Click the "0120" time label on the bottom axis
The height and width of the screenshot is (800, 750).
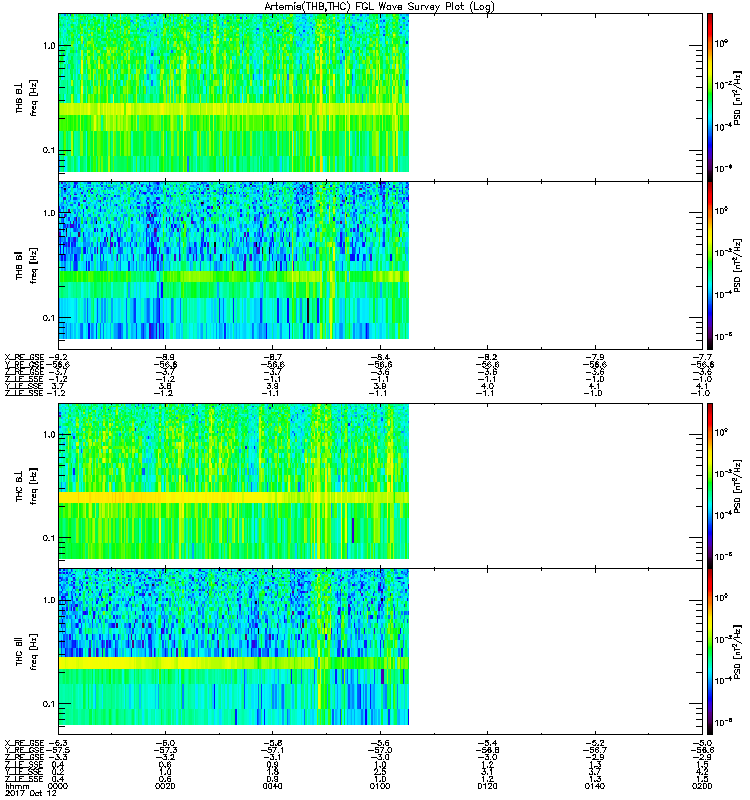487,786
